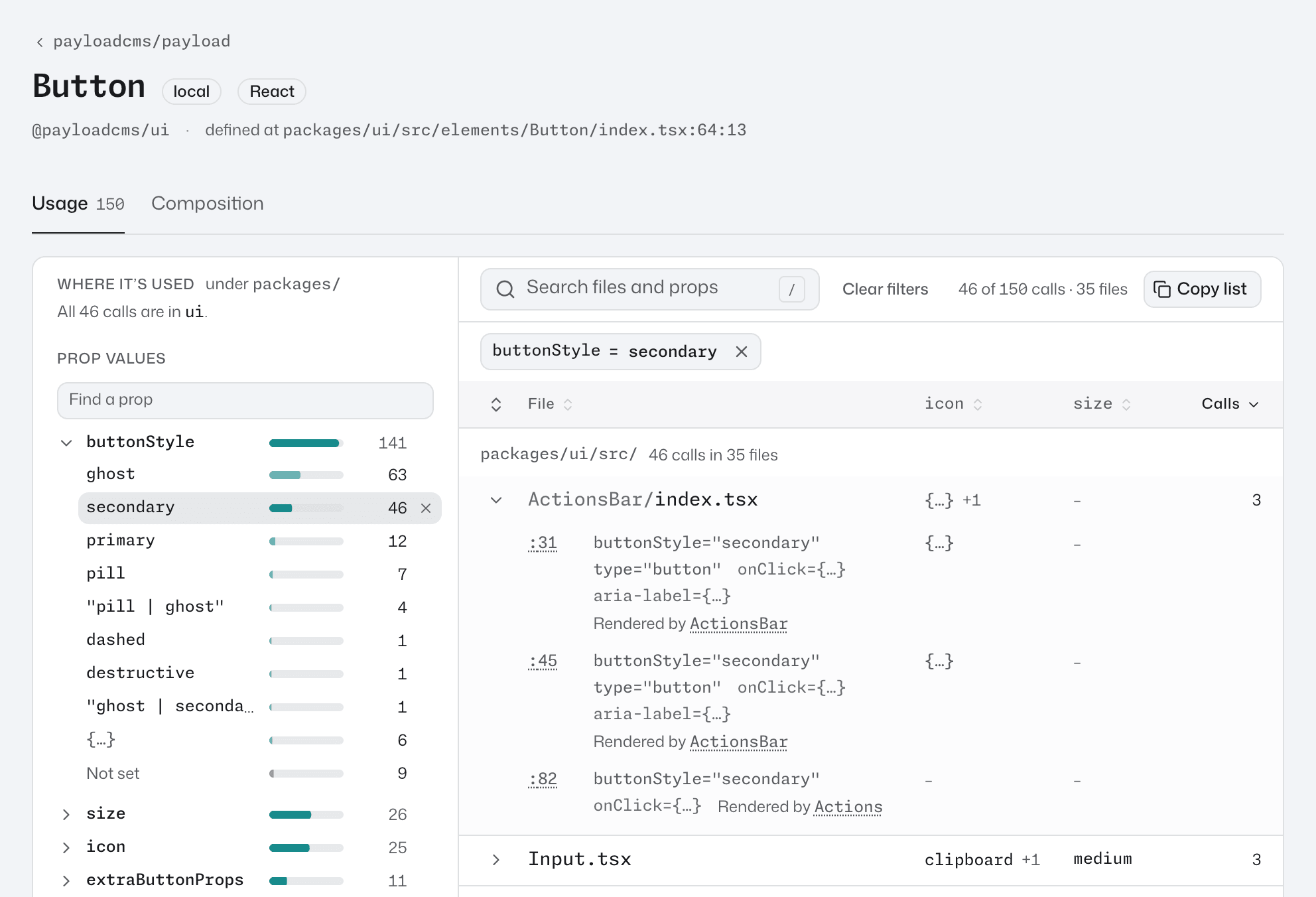Toggle expand-all rows icon in table header

(496, 405)
